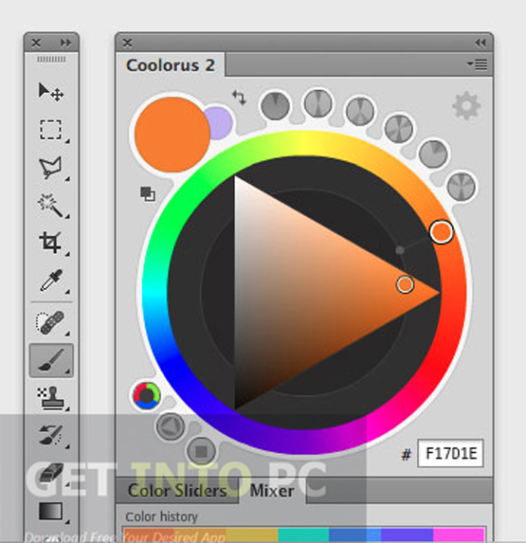Screen dimensions: 526x543
Task: Select second color harmony scheme circle
Action: 318,103
